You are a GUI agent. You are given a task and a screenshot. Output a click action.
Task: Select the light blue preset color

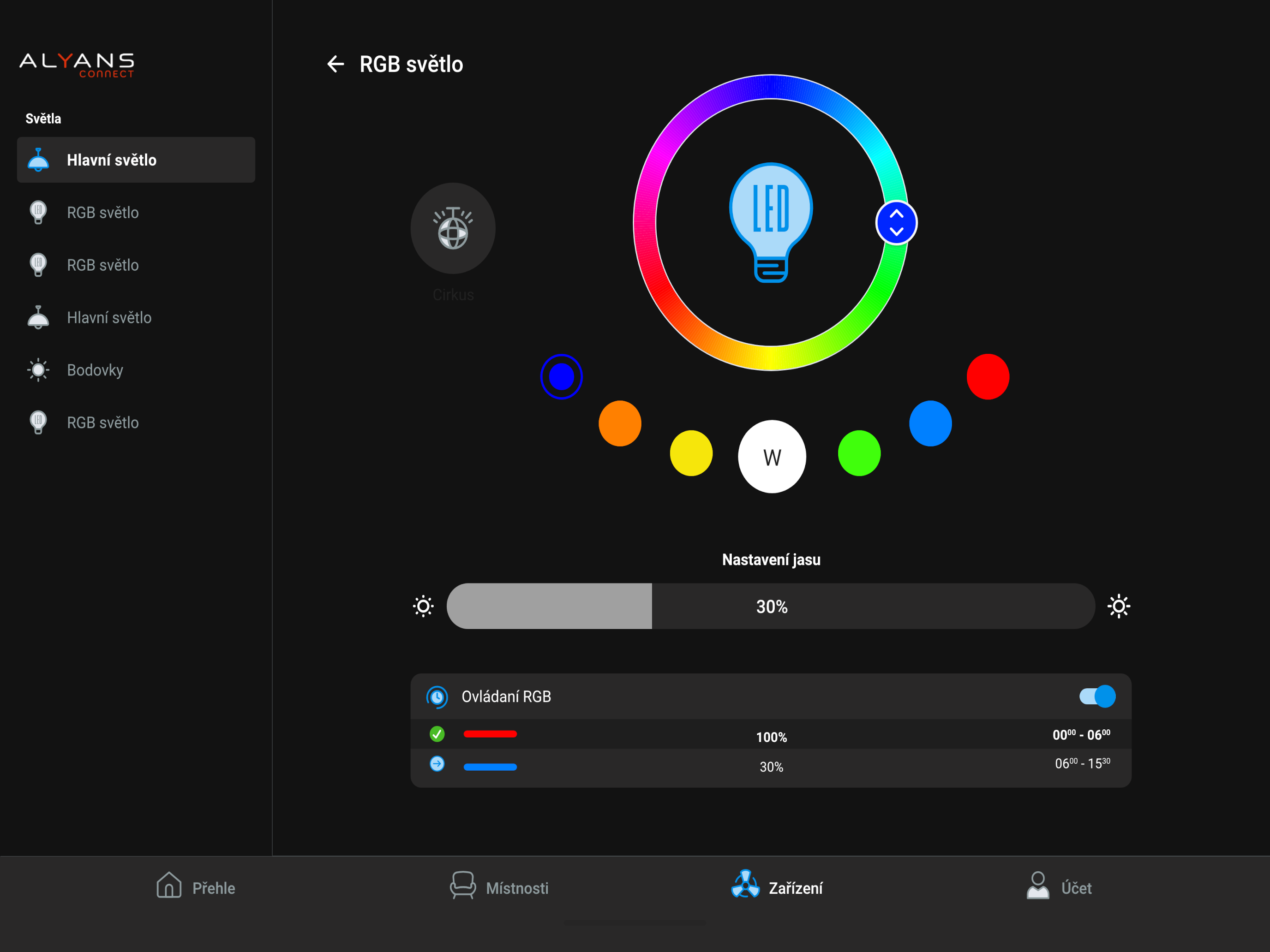[931, 423]
